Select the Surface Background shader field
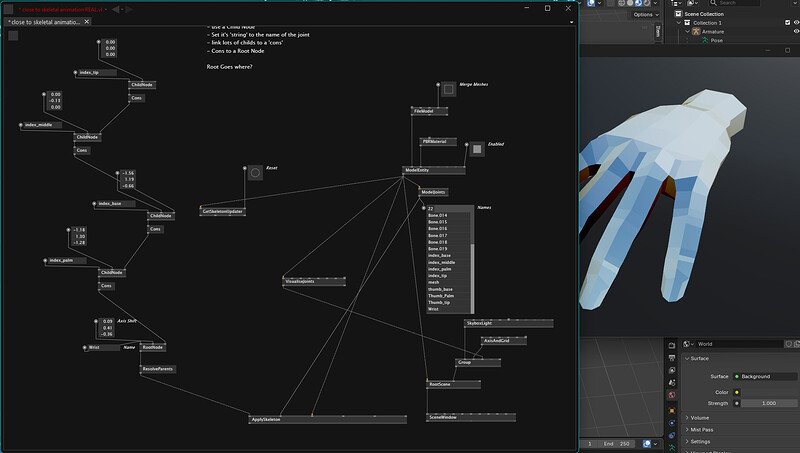 (765, 376)
